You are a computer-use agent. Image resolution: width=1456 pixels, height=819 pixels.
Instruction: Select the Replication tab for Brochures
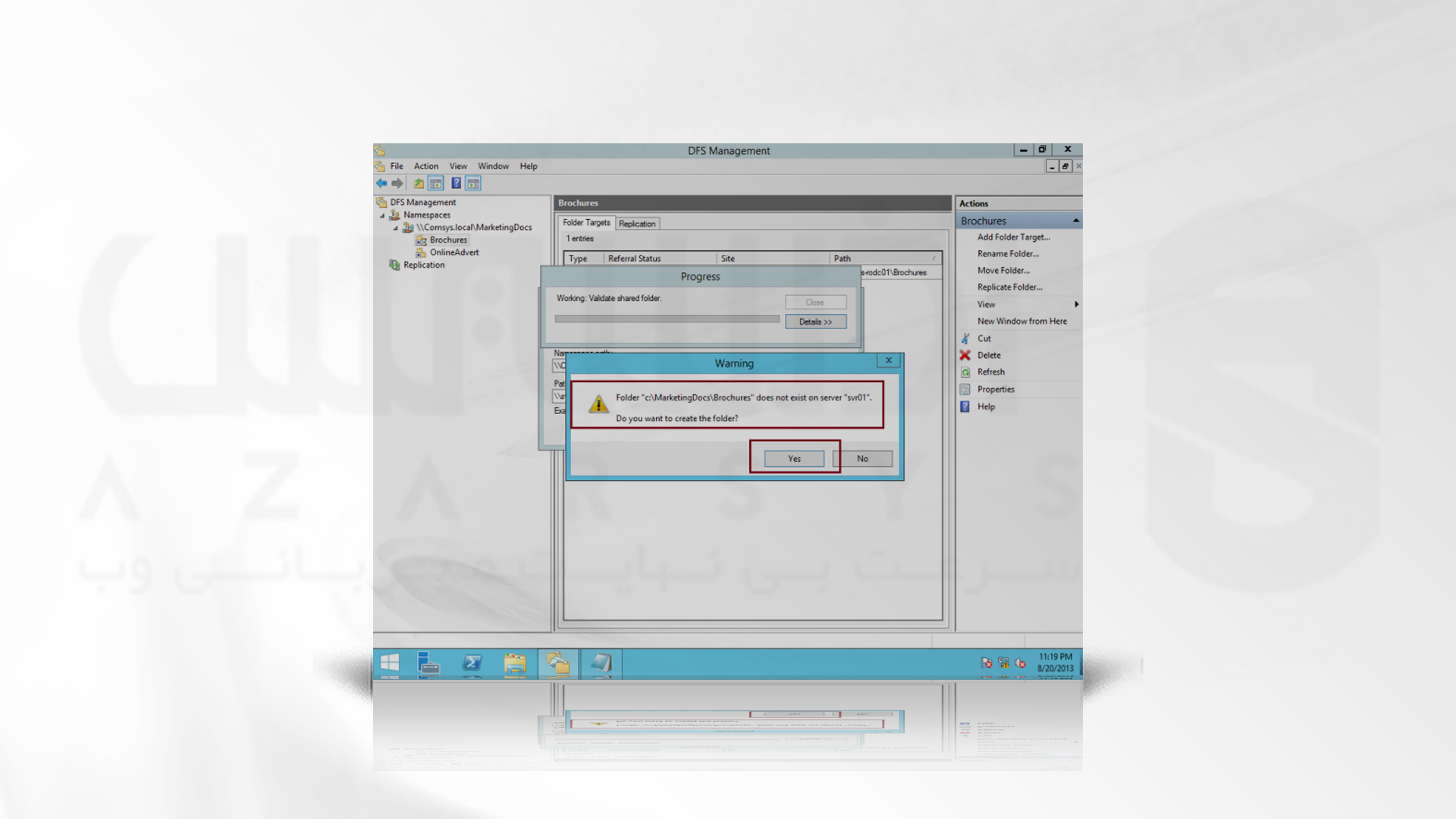click(x=636, y=222)
